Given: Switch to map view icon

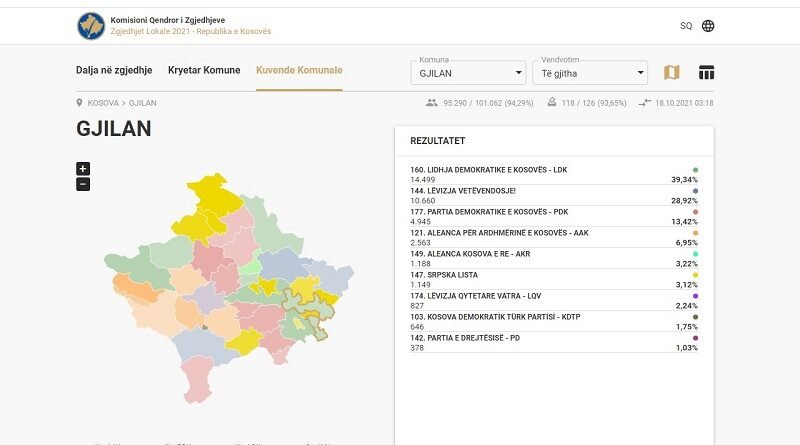Looking at the screenshot, I should pyautogui.click(x=672, y=73).
